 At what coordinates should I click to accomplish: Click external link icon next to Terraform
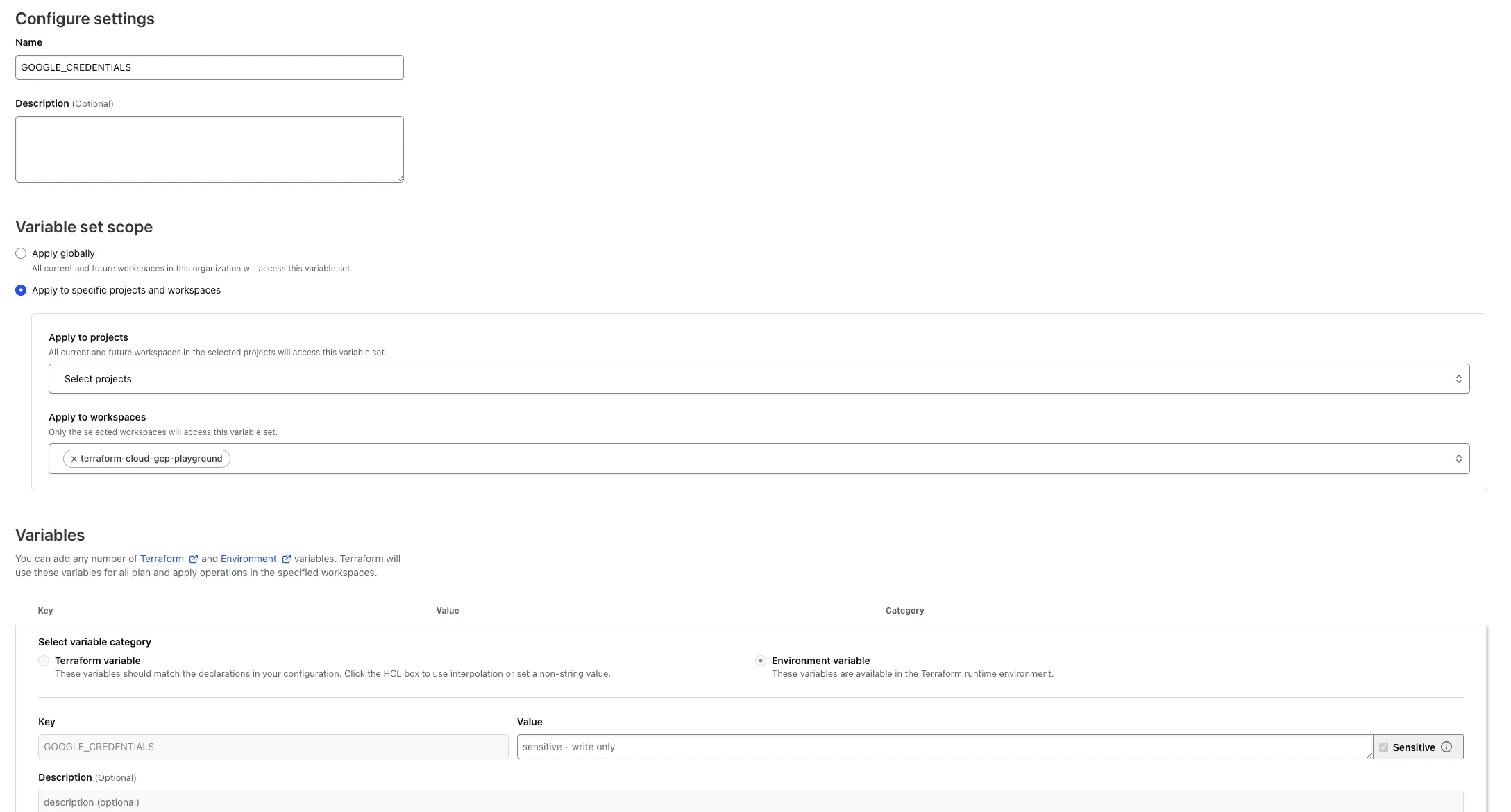coord(194,559)
